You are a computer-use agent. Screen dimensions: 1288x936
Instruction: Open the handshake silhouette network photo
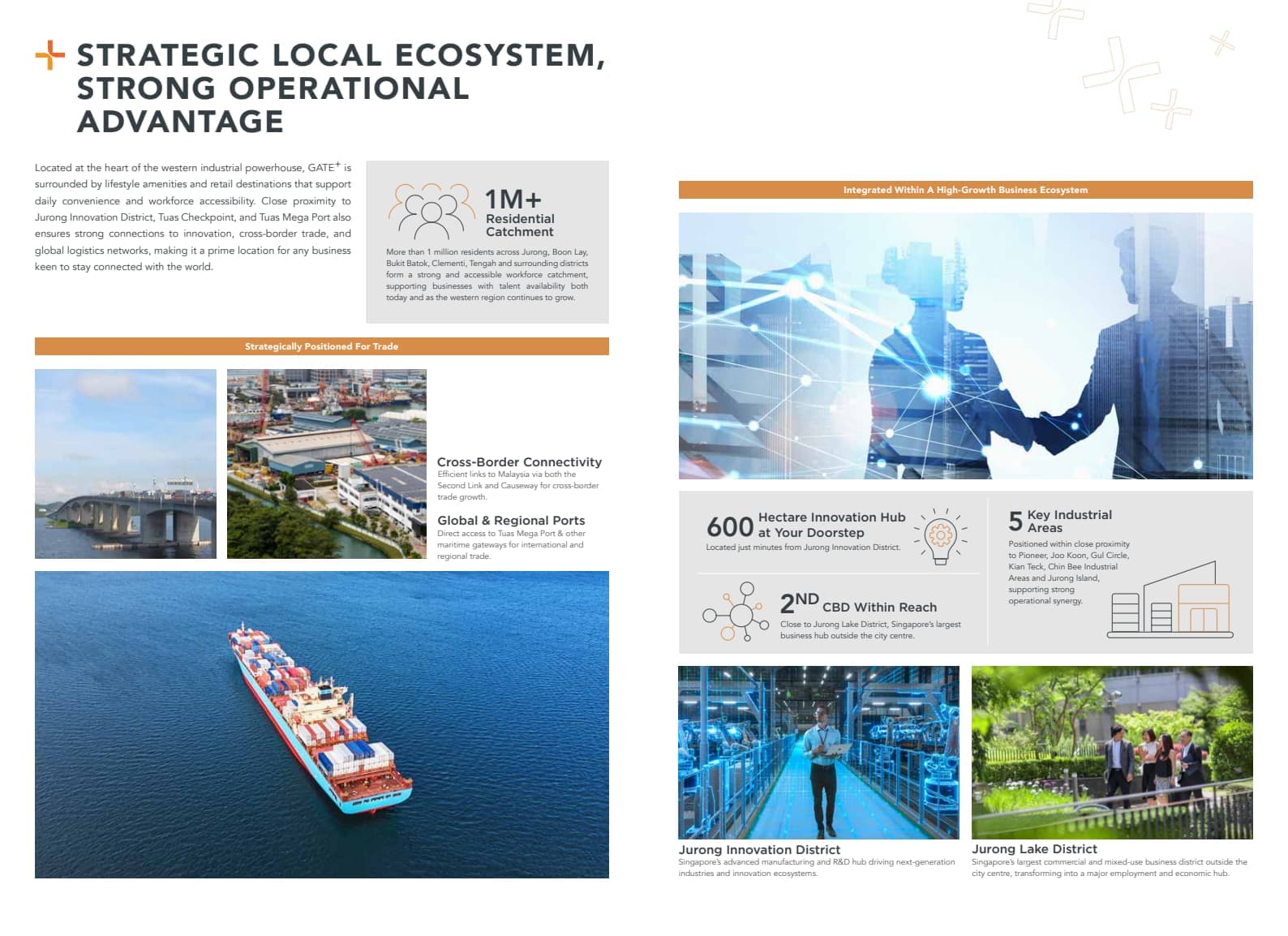965,346
